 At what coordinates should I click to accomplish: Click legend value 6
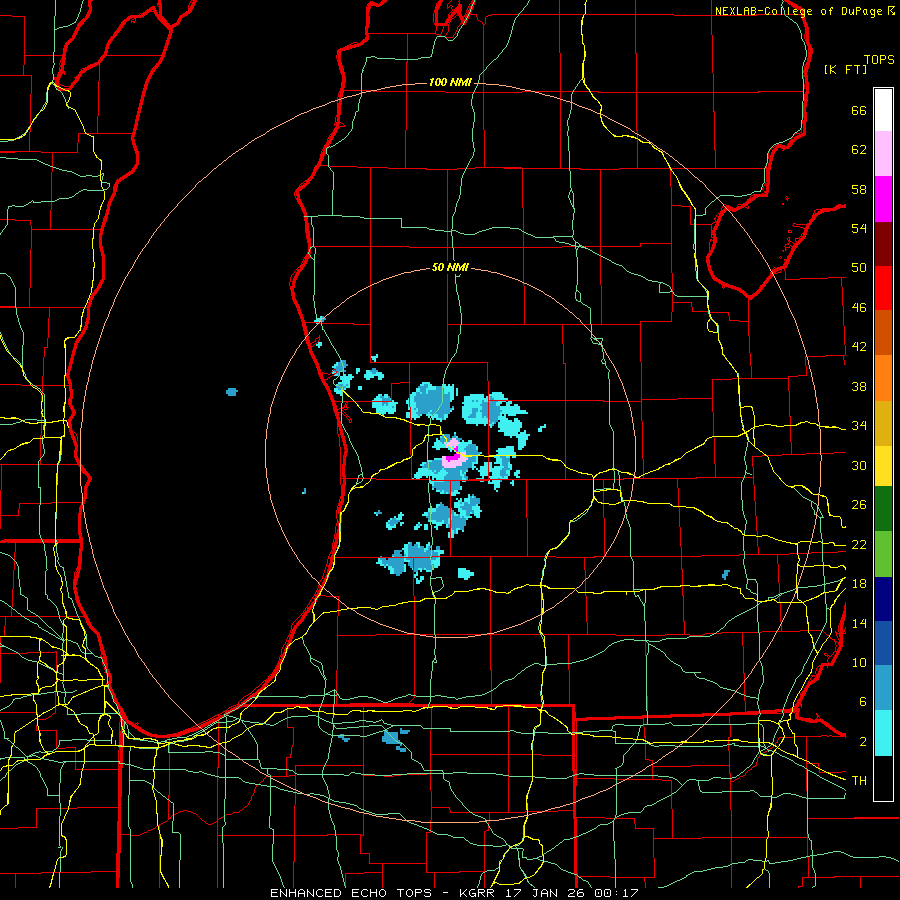point(862,702)
